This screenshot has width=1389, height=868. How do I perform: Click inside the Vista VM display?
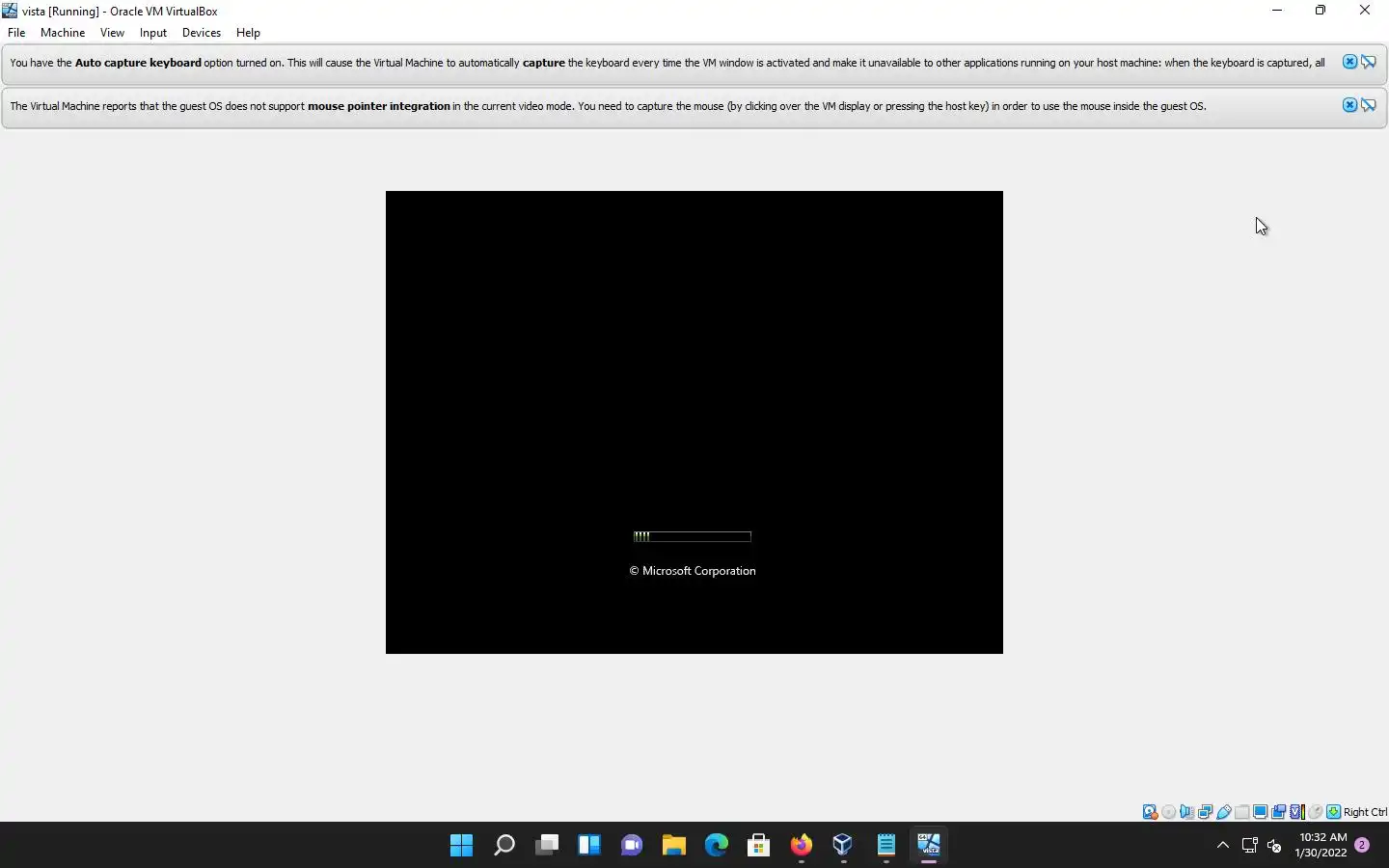click(x=694, y=422)
